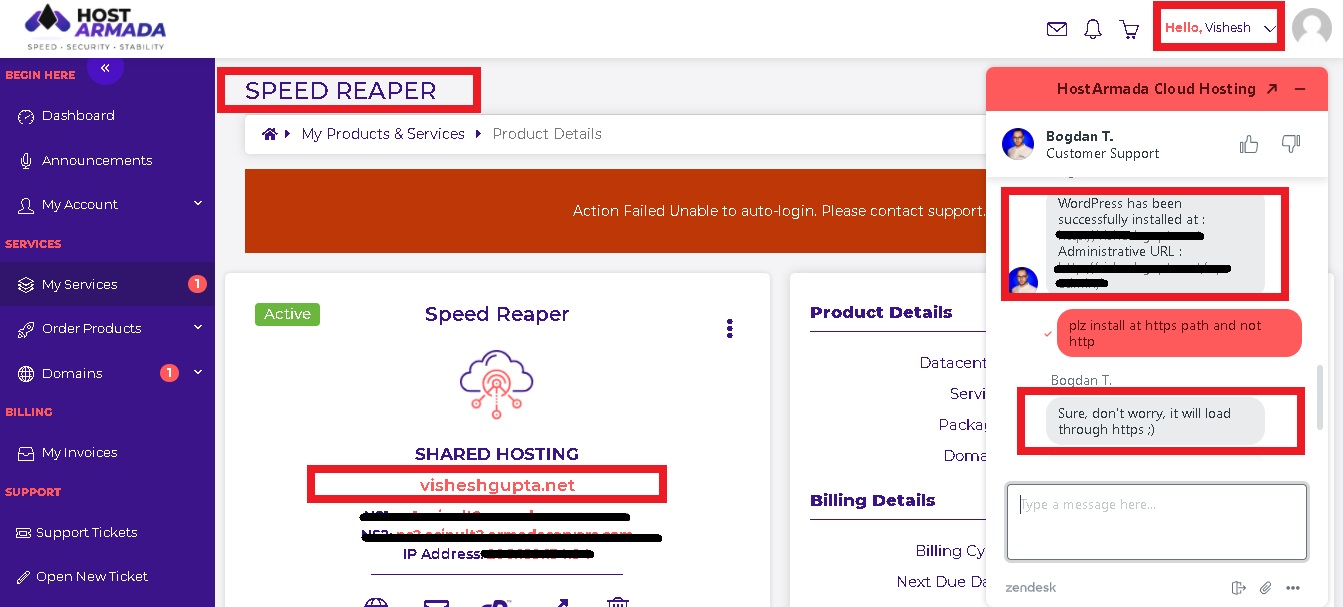Follow the My Products & Services breadcrumb link
Viewport: 1343px width, 607px height.
[x=383, y=134]
